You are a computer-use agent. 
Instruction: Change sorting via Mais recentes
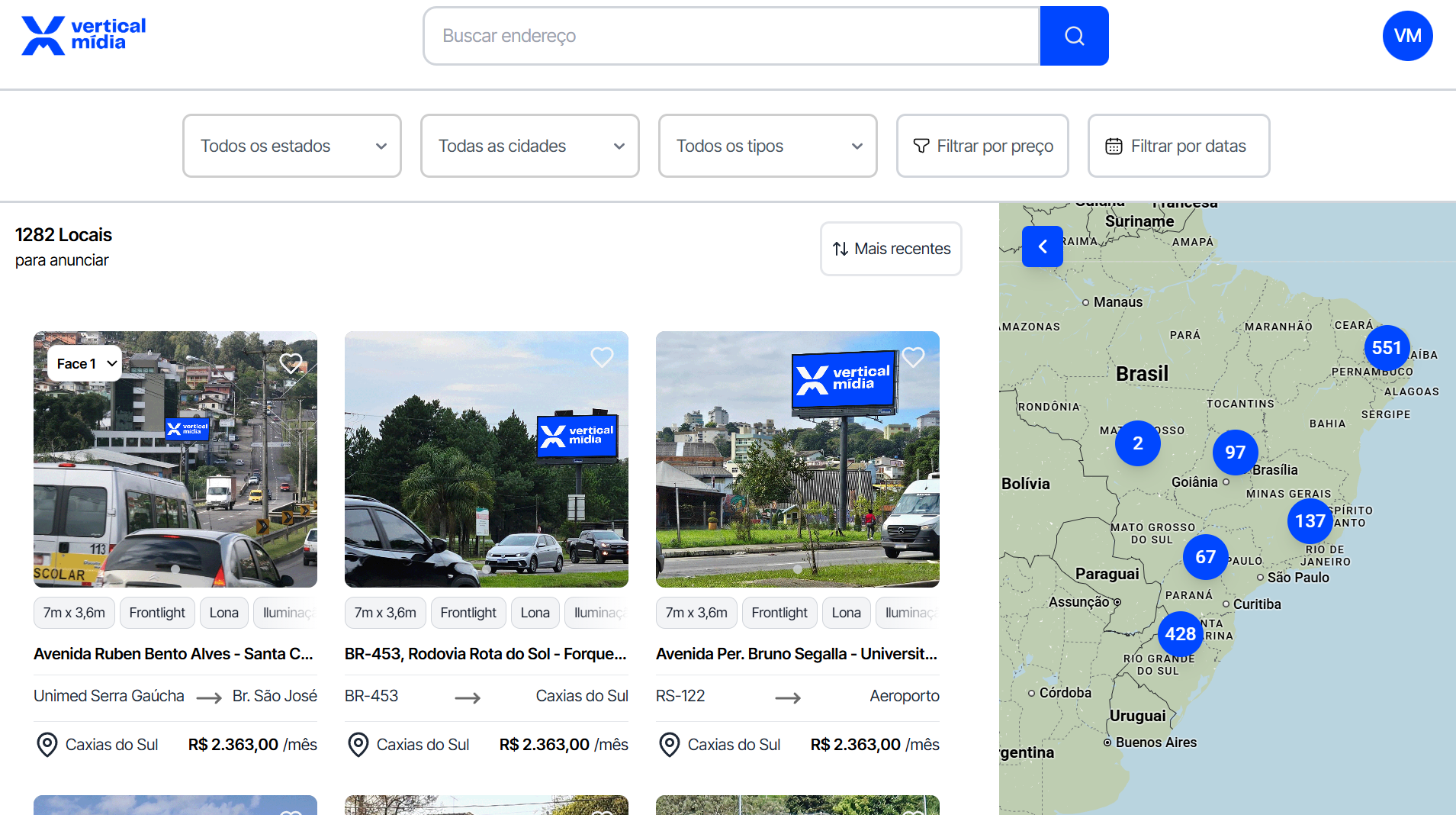891,249
